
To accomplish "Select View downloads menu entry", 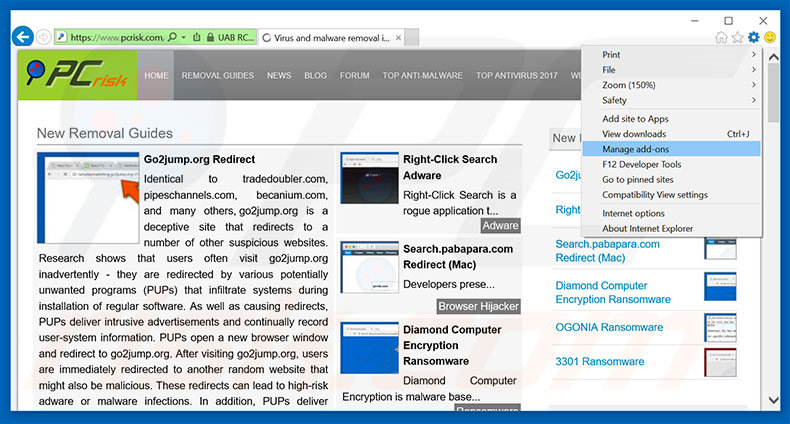I will (672, 134).
